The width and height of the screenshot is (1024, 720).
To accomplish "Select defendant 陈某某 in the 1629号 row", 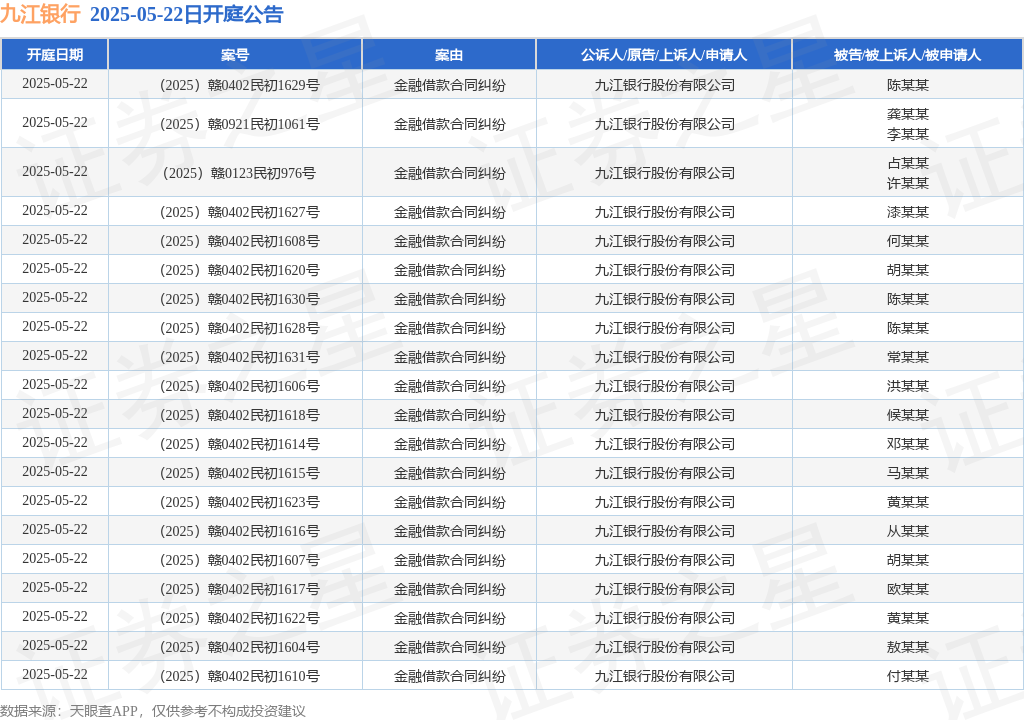I will [908, 85].
